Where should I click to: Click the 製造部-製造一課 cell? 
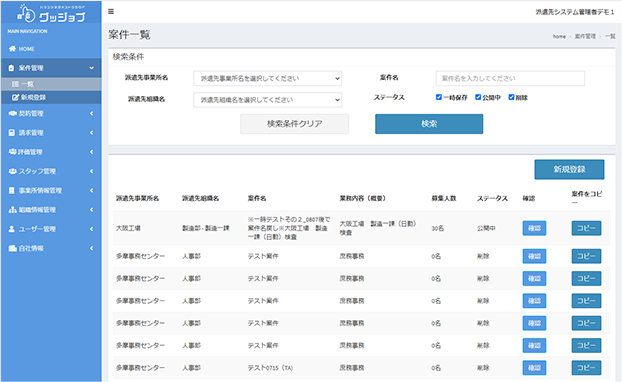(x=205, y=228)
